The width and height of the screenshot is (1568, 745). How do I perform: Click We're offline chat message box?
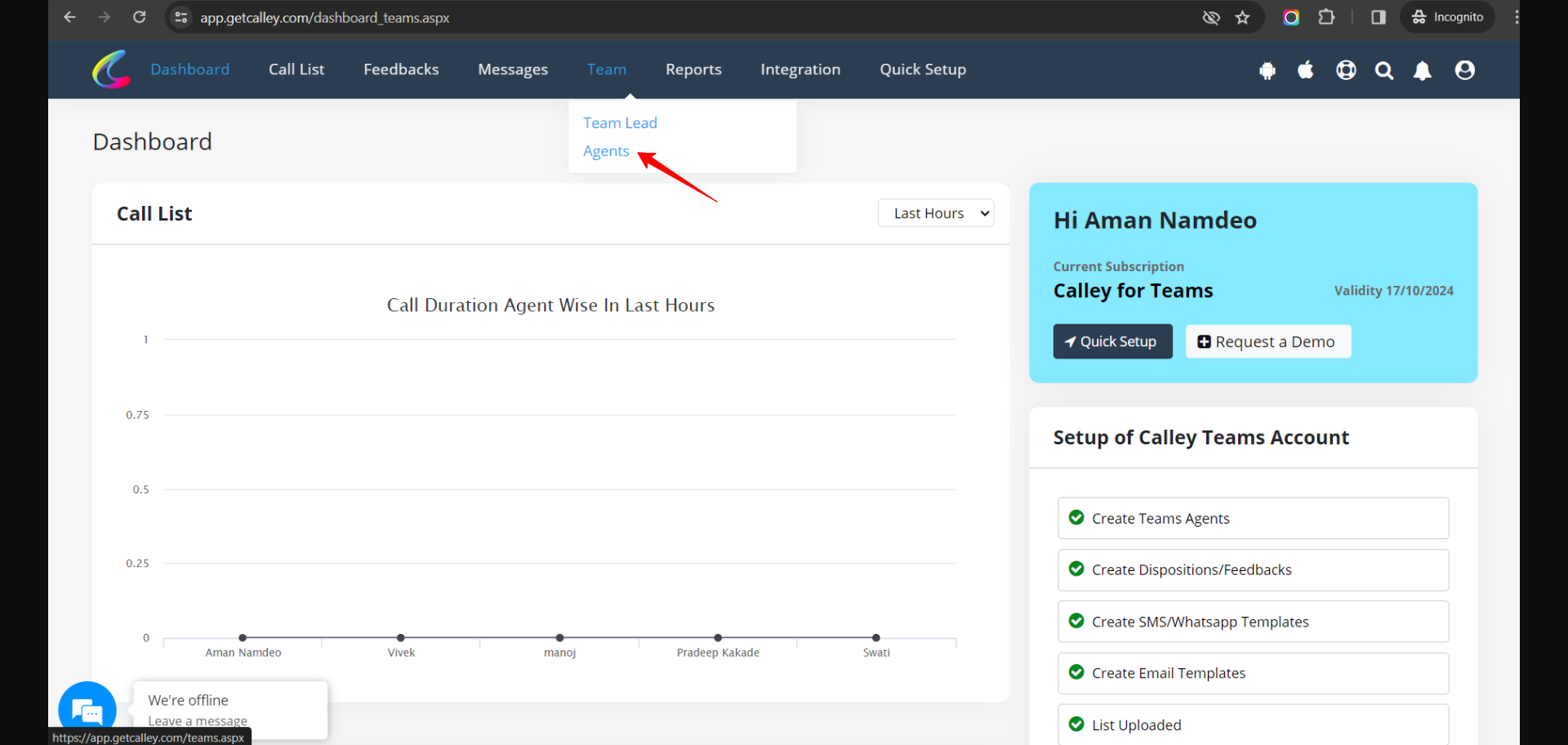coord(230,710)
